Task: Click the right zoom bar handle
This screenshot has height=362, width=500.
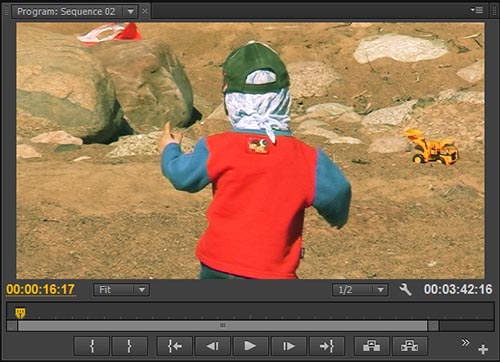Action: 433,326
